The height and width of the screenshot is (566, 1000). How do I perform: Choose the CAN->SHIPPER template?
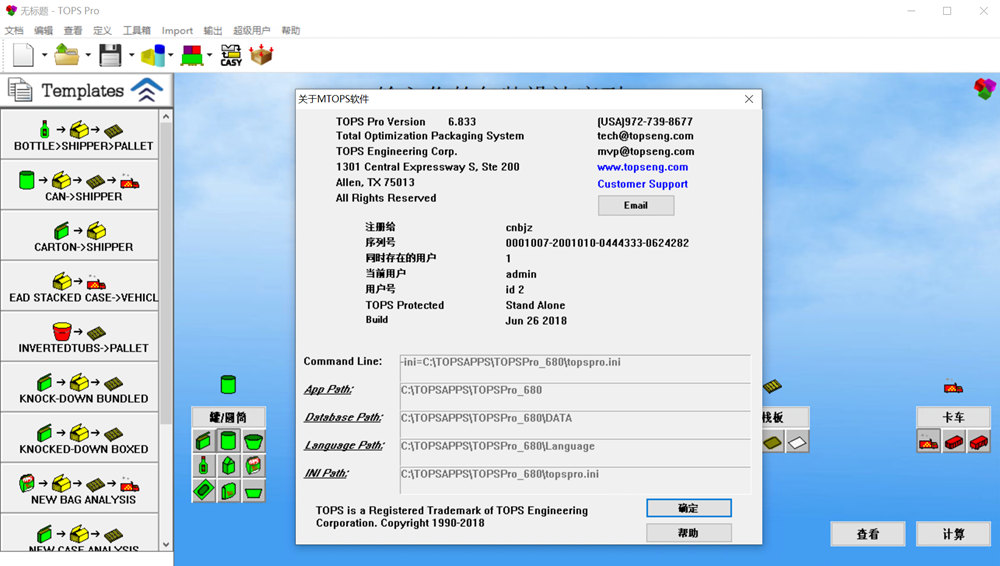tap(80, 185)
